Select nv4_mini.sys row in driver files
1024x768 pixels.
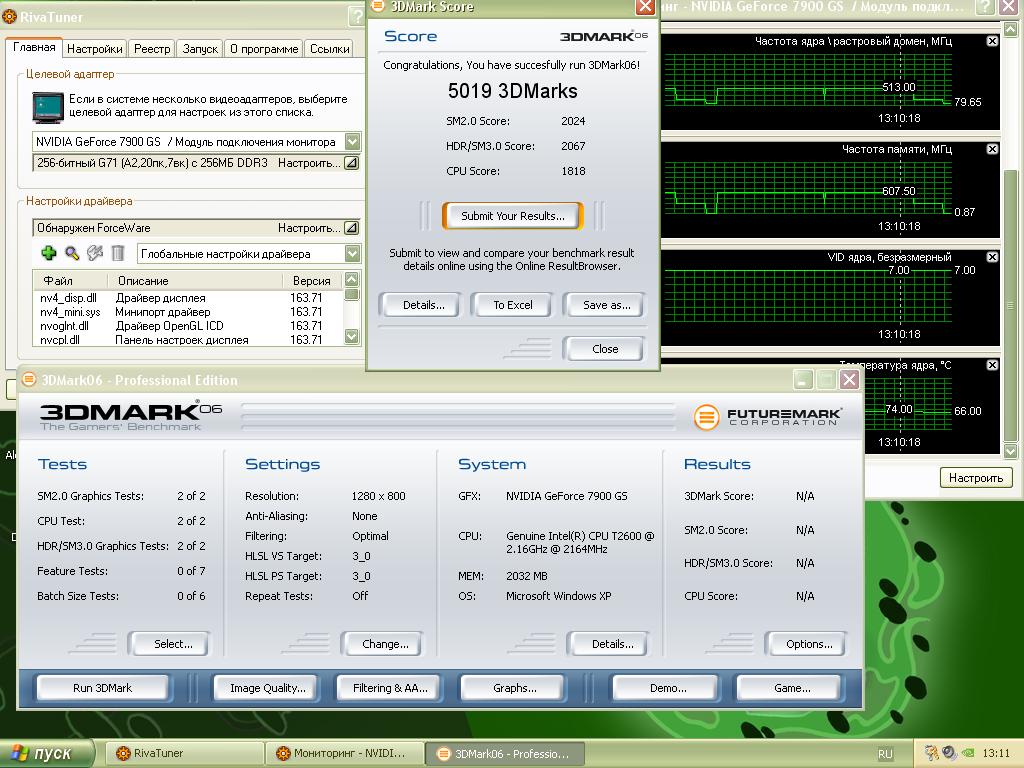[188, 312]
